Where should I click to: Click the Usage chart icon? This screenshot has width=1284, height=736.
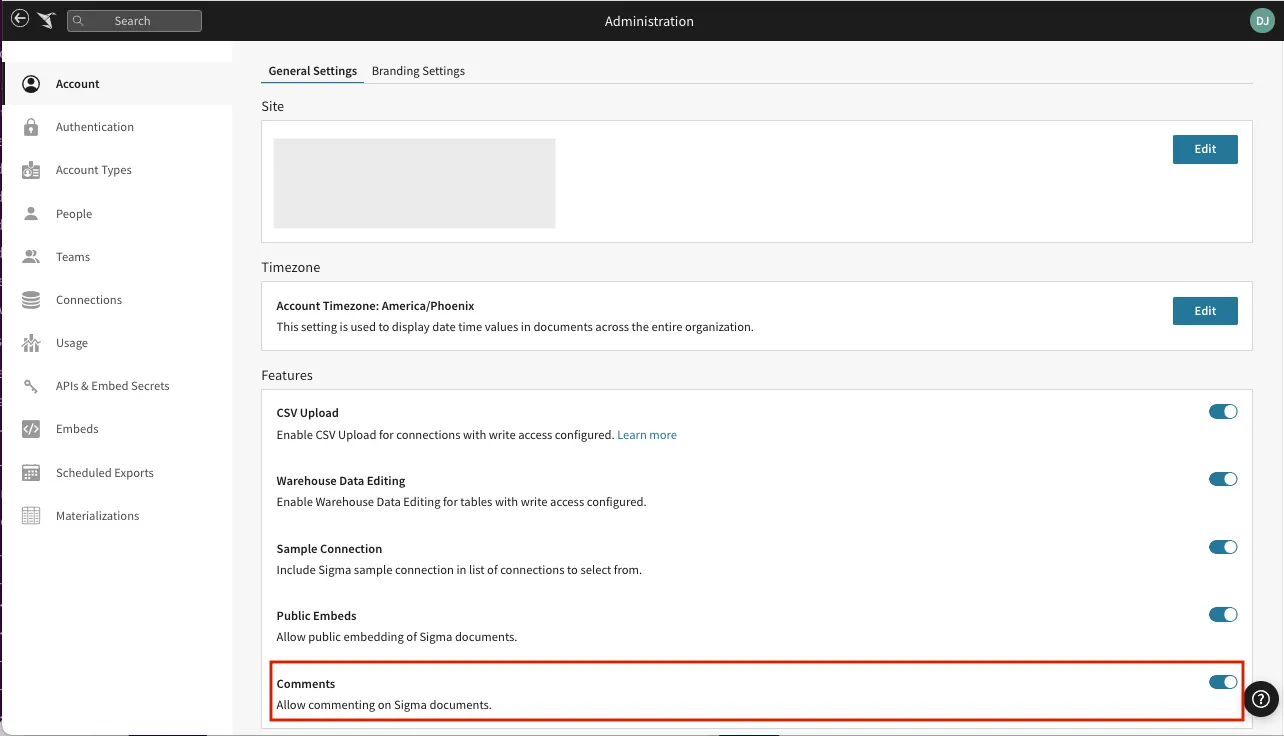(x=31, y=343)
